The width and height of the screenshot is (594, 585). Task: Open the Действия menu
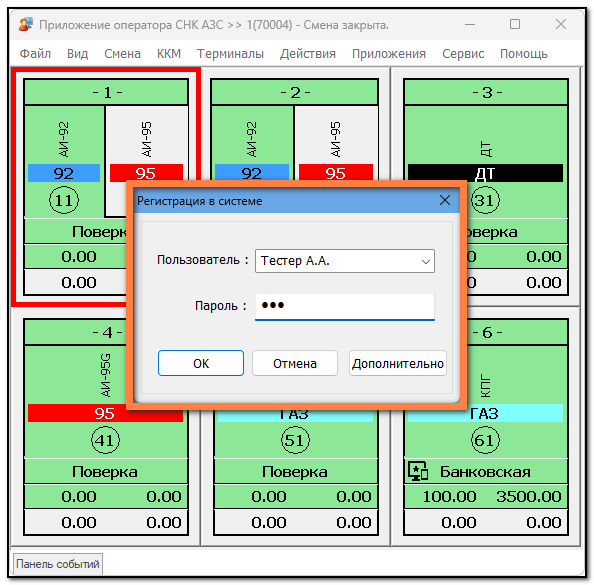pos(308,54)
